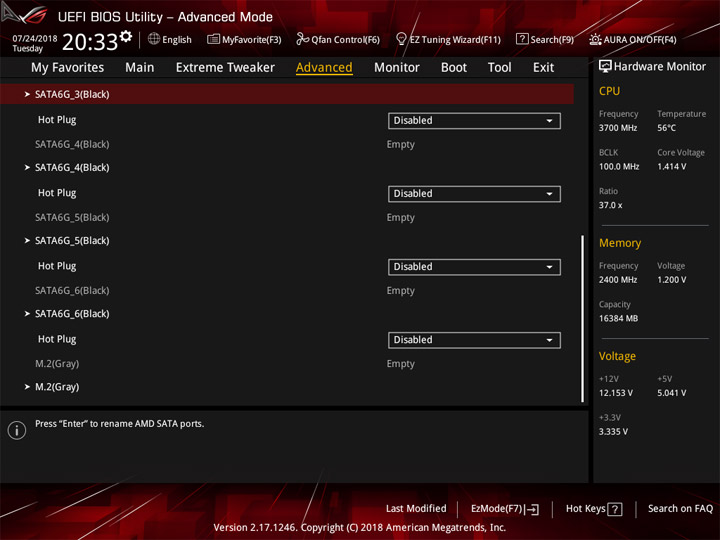Go to the Boot tab

454,68
